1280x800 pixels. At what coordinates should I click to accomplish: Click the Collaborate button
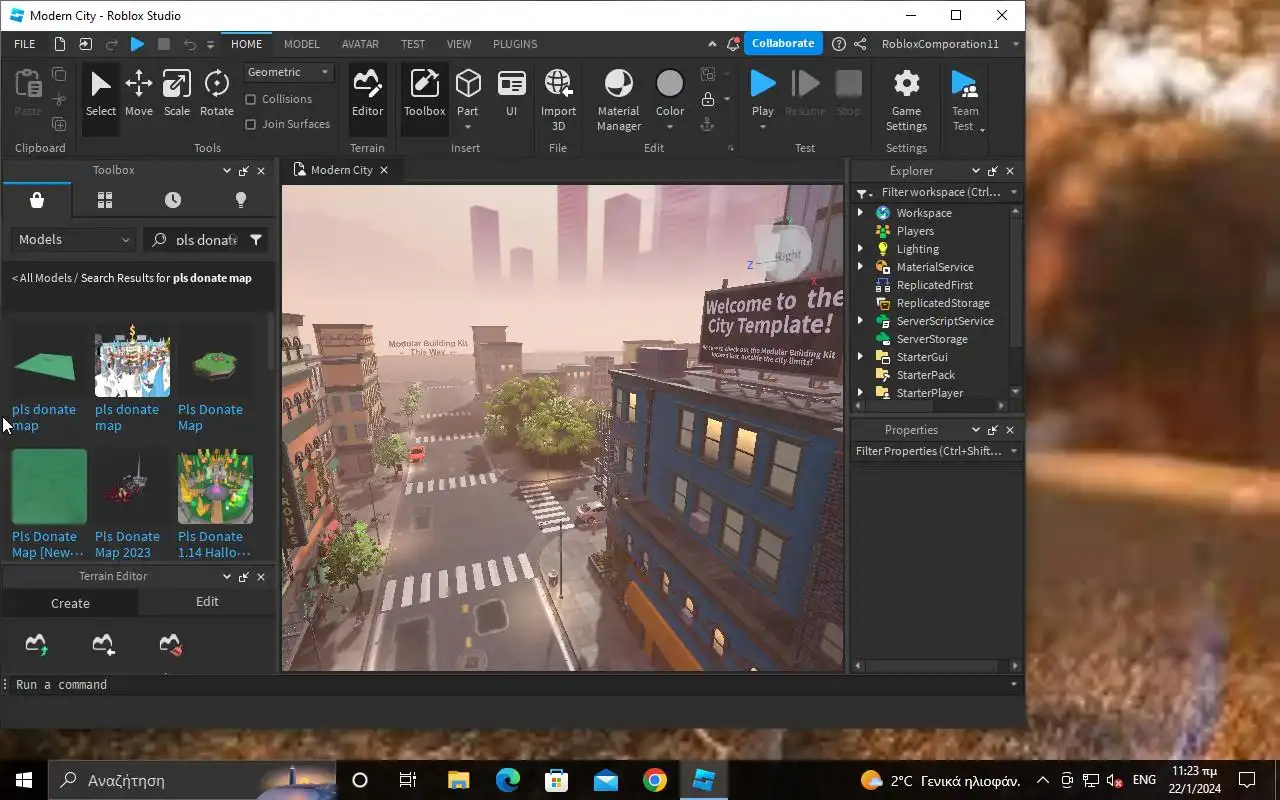tap(783, 43)
